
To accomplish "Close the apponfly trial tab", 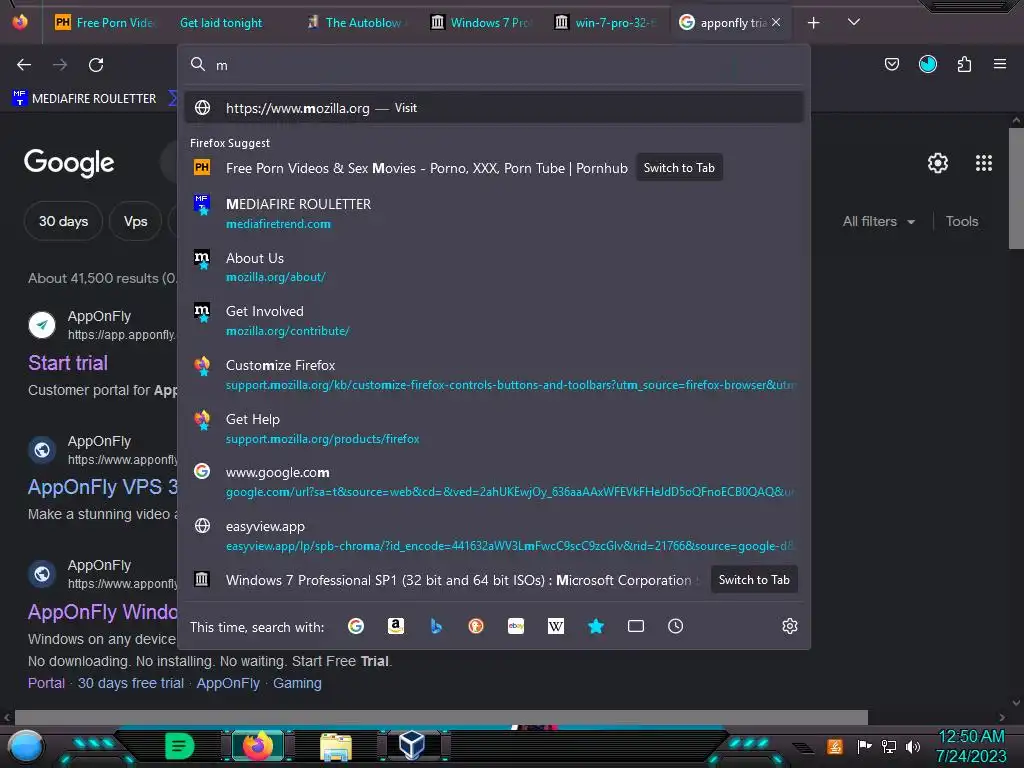I will tap(776, 22).
